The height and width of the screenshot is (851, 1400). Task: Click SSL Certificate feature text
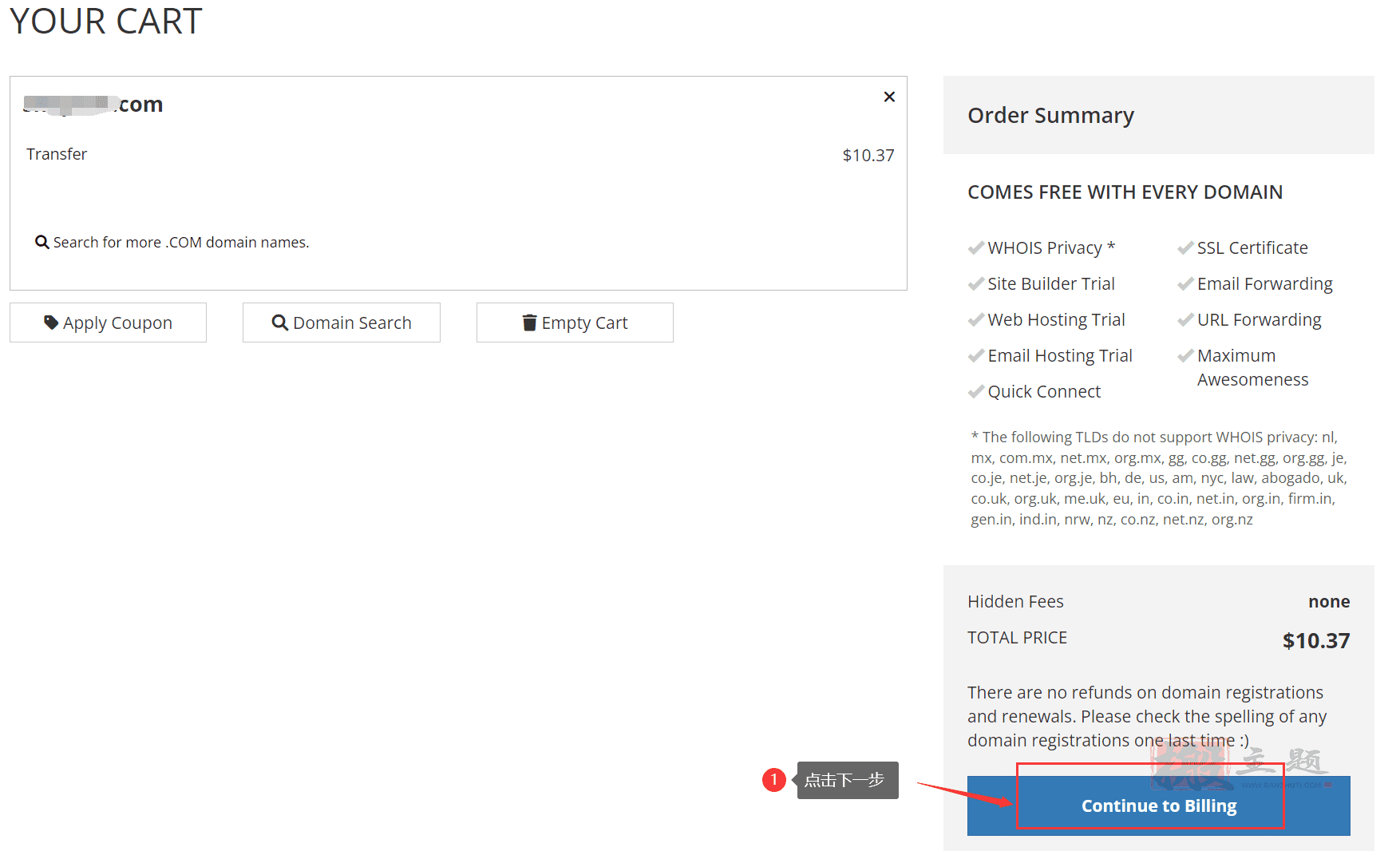click(1252, 247)
